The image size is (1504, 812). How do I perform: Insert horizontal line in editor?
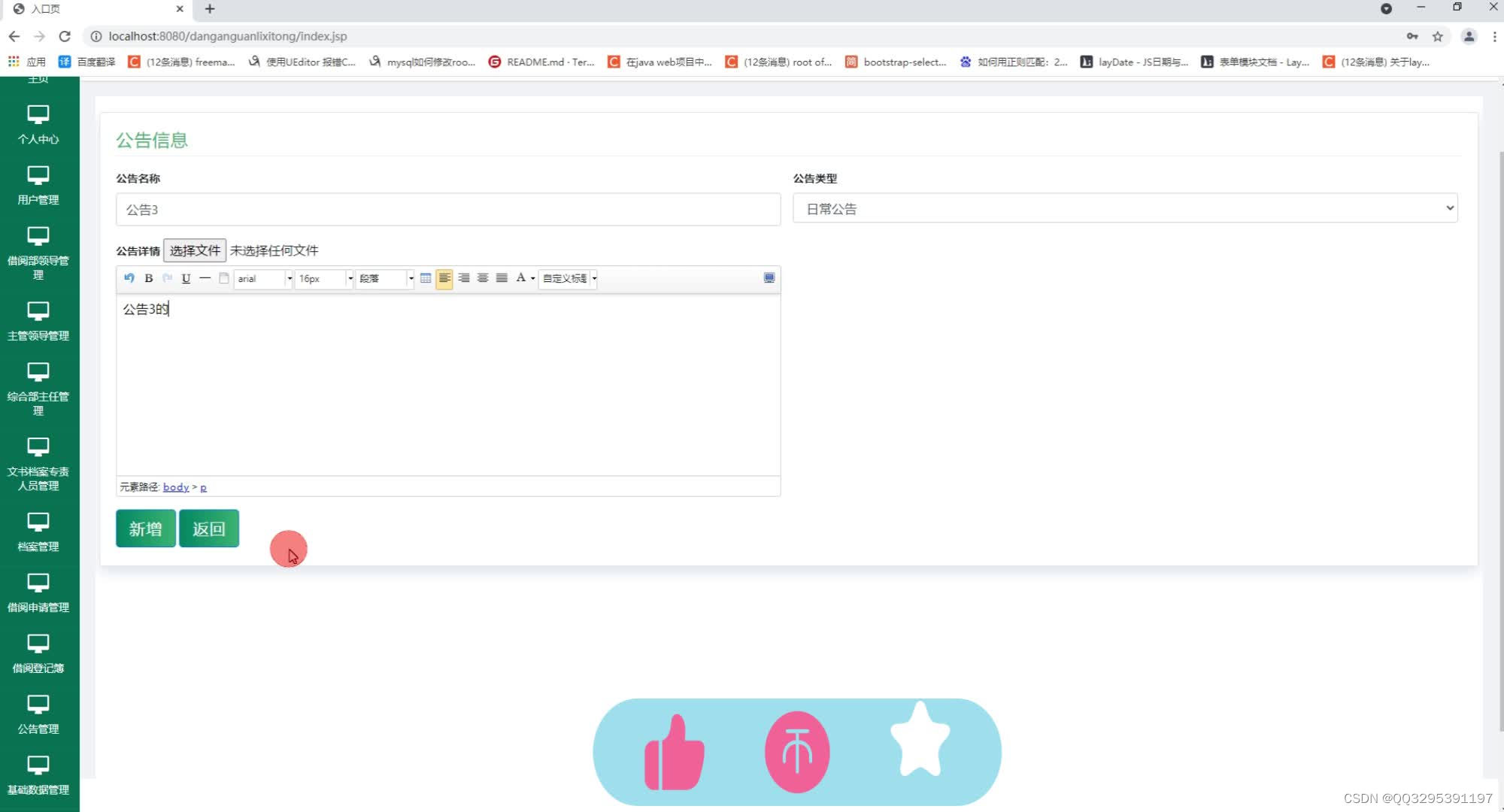click(x=205, y=278)
